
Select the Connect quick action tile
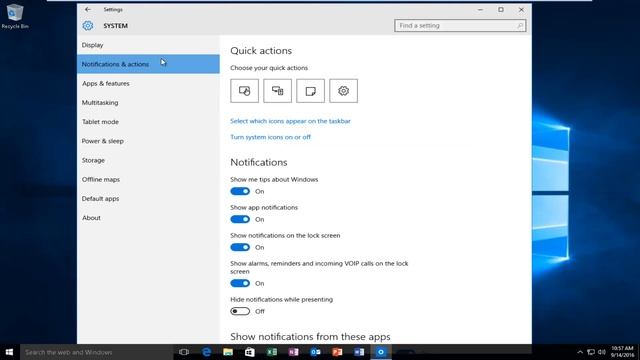click(278, 91)
